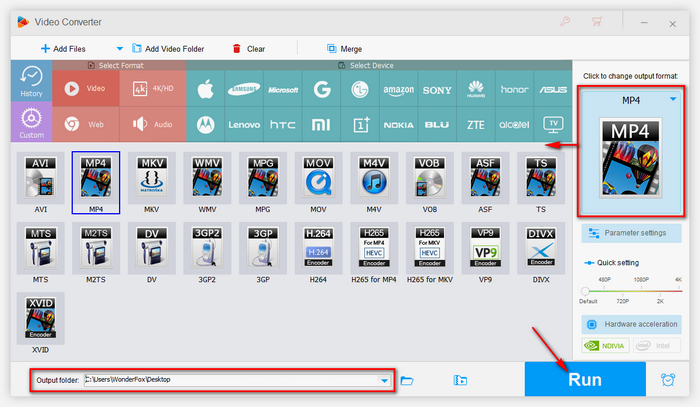Open Apple device presets
Viewport: 700px width, 407px height.
point(205,89)
